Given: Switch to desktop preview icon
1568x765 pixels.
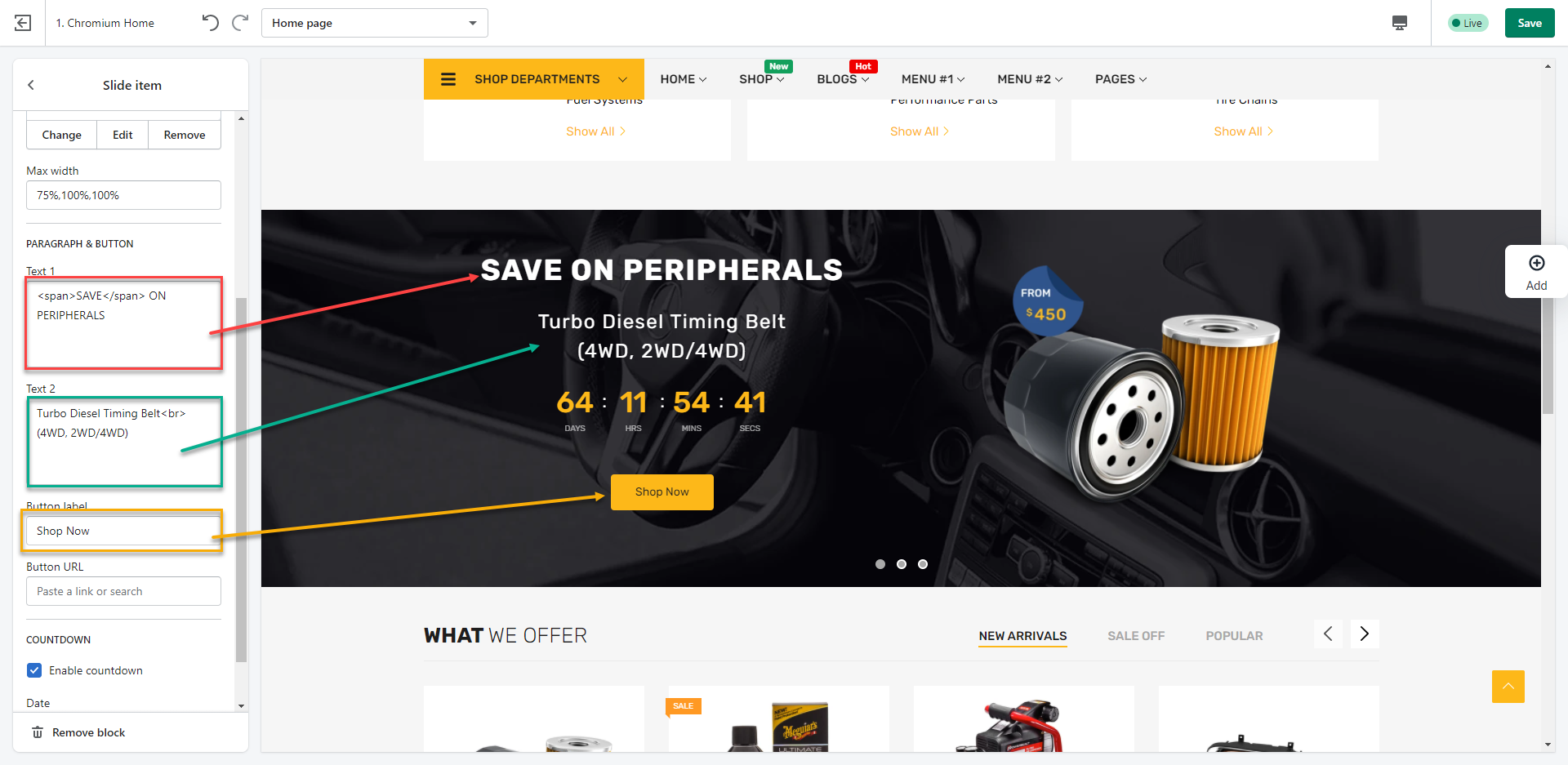Looking at the screenshot, I should tap(1400, 23).
